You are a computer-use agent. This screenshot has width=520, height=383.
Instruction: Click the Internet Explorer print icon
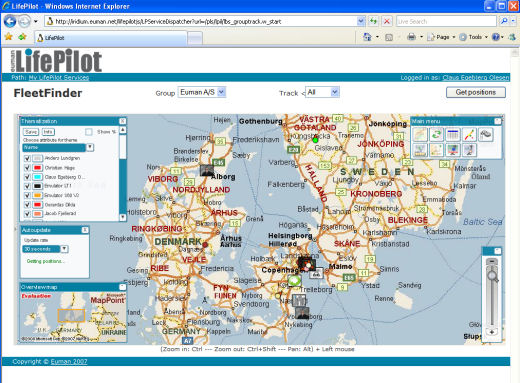[x=412, y=37]
